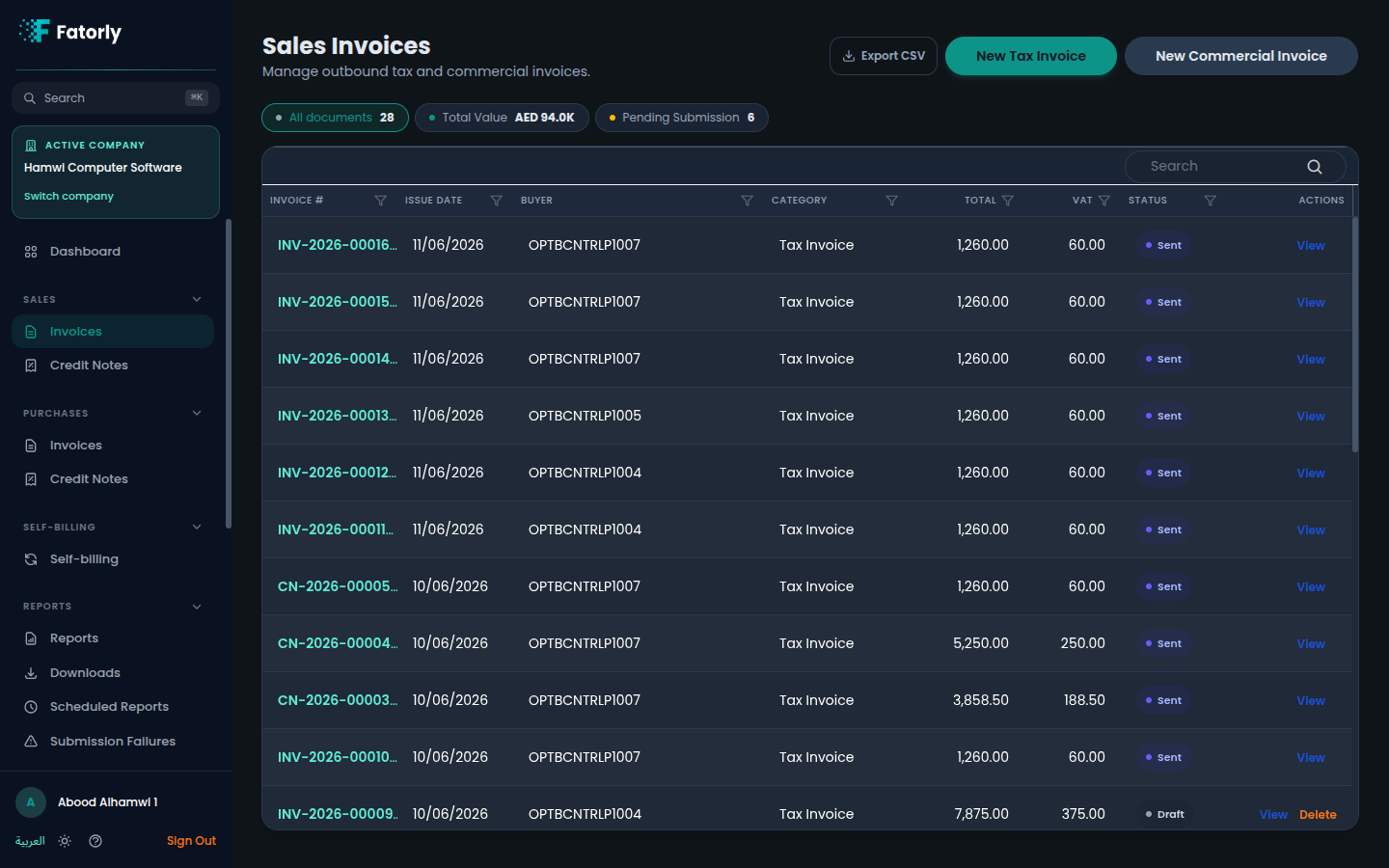Click View for CN-2026-00004
Screen dimensions: 1389x868
(1311, 643)
